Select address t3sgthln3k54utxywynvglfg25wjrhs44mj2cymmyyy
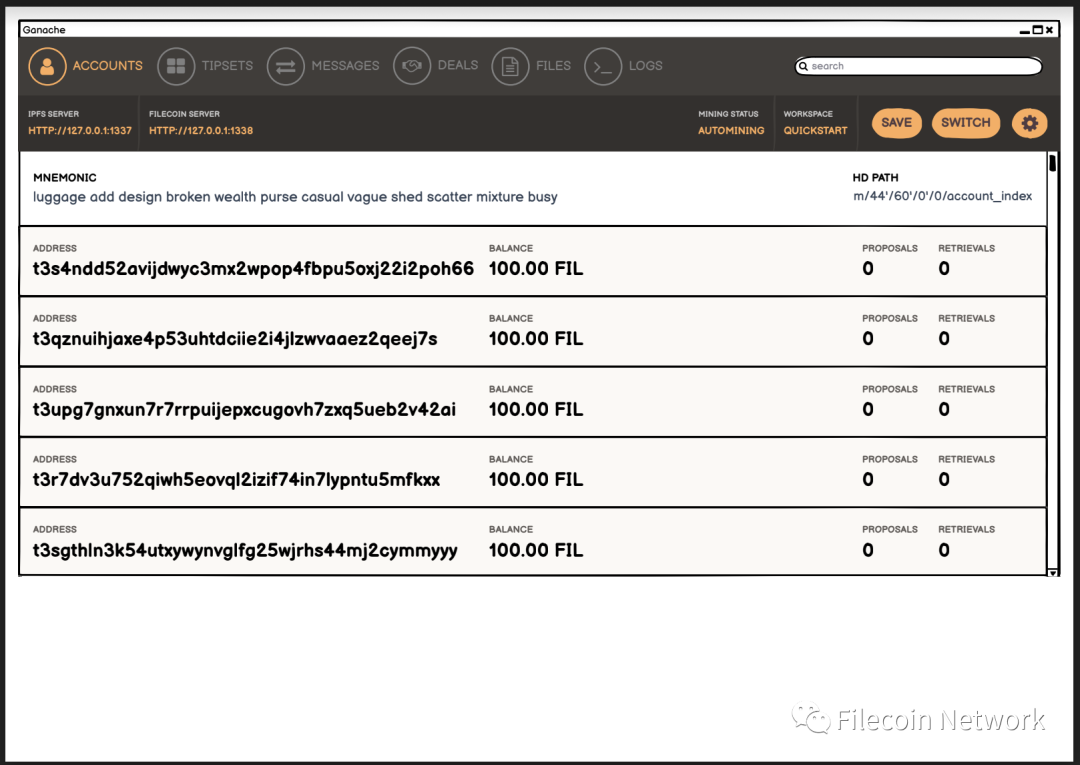Image resolution: width=1080 pixels, height=765 pixels. coord(245,550)
